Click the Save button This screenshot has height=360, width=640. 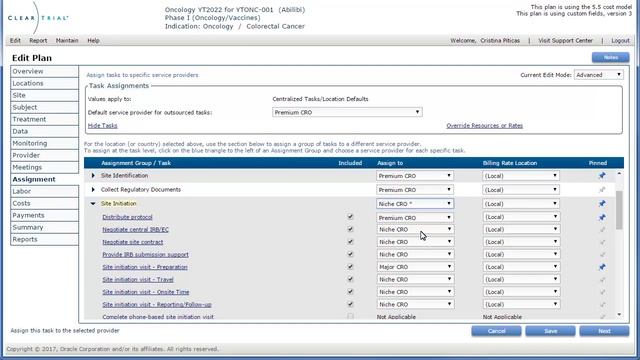pyautogui.click(x=550, y=331)
